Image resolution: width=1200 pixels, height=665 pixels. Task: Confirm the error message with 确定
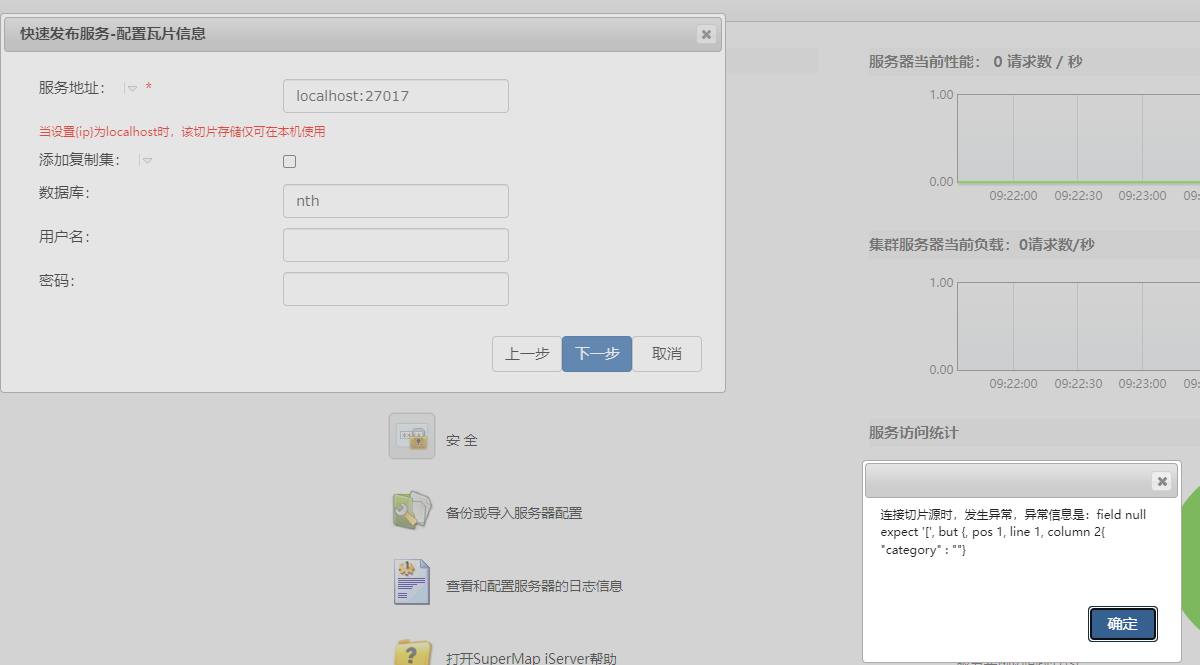[1123, 624]
